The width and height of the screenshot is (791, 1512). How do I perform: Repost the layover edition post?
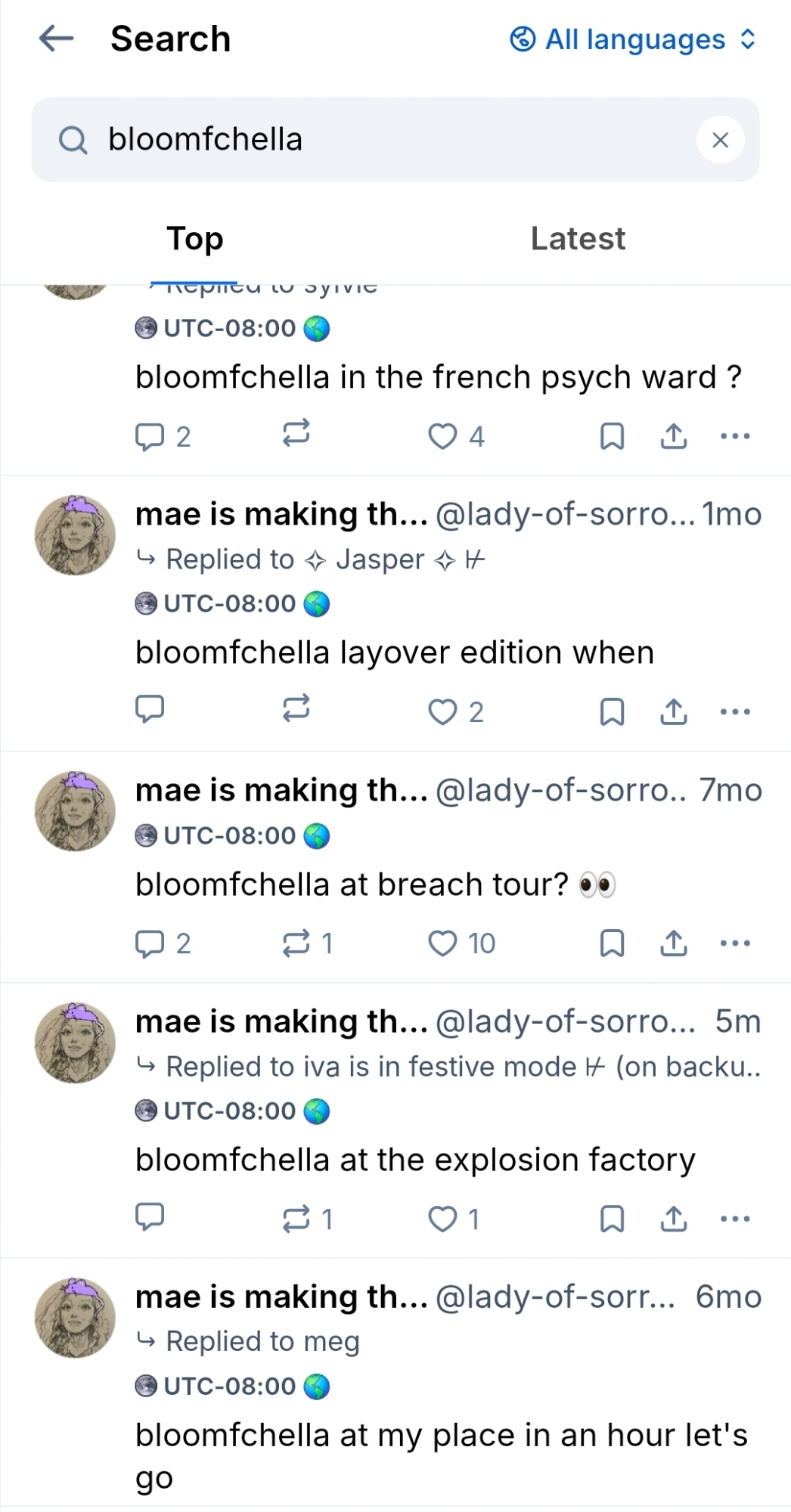pos(296,710)
